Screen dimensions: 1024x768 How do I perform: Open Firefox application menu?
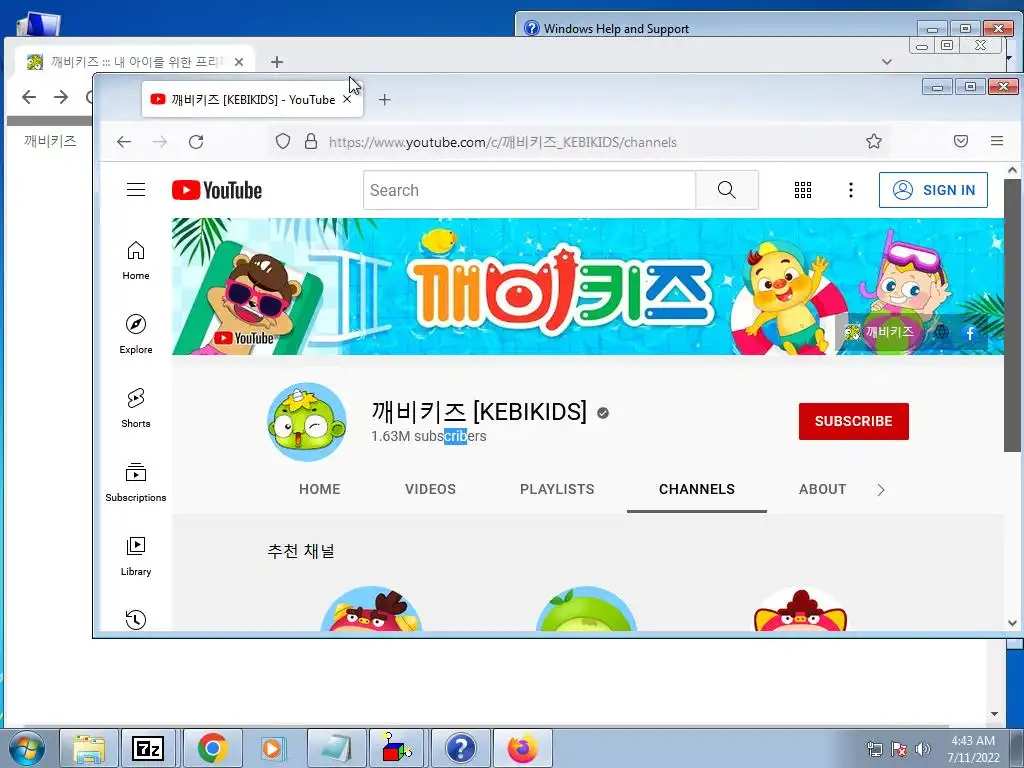tap(997, 141)
